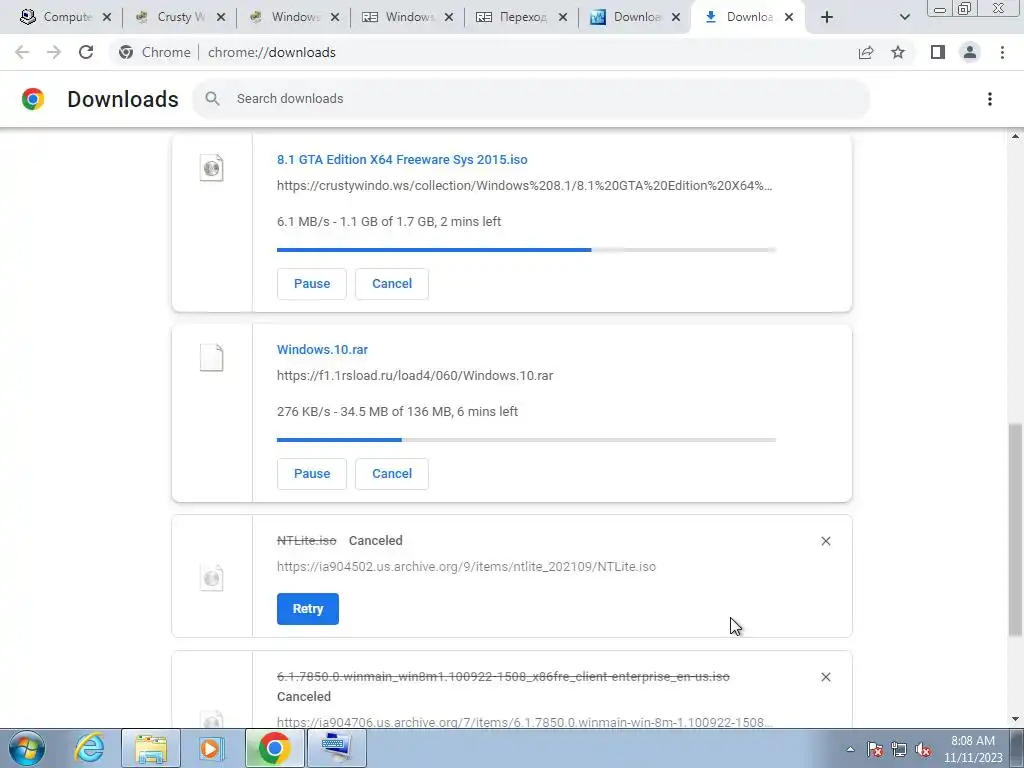Cancel the GTA Edition ISO download
The image size is (1024, 768).
[392, 284]
